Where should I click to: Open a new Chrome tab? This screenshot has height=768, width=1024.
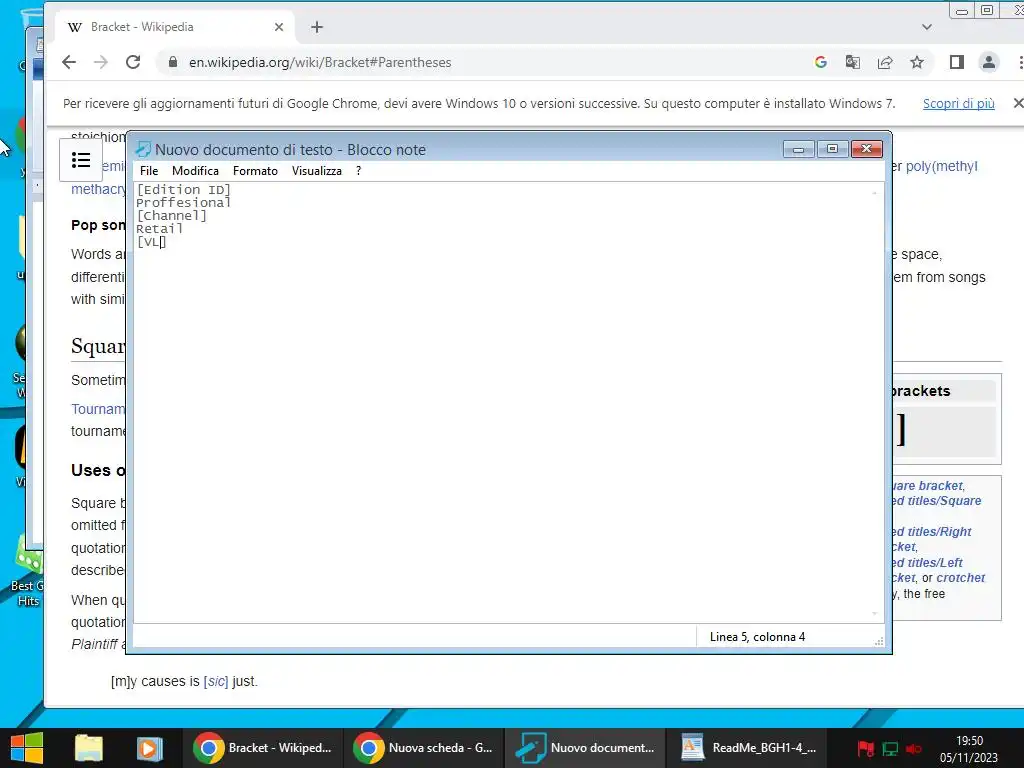(317, 27)
